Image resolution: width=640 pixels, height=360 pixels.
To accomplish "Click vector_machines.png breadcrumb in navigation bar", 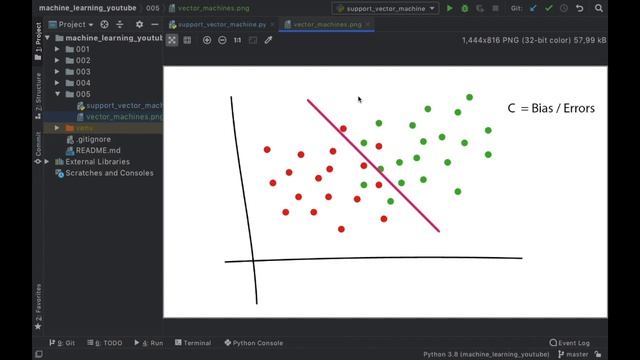I will [209, 8].
